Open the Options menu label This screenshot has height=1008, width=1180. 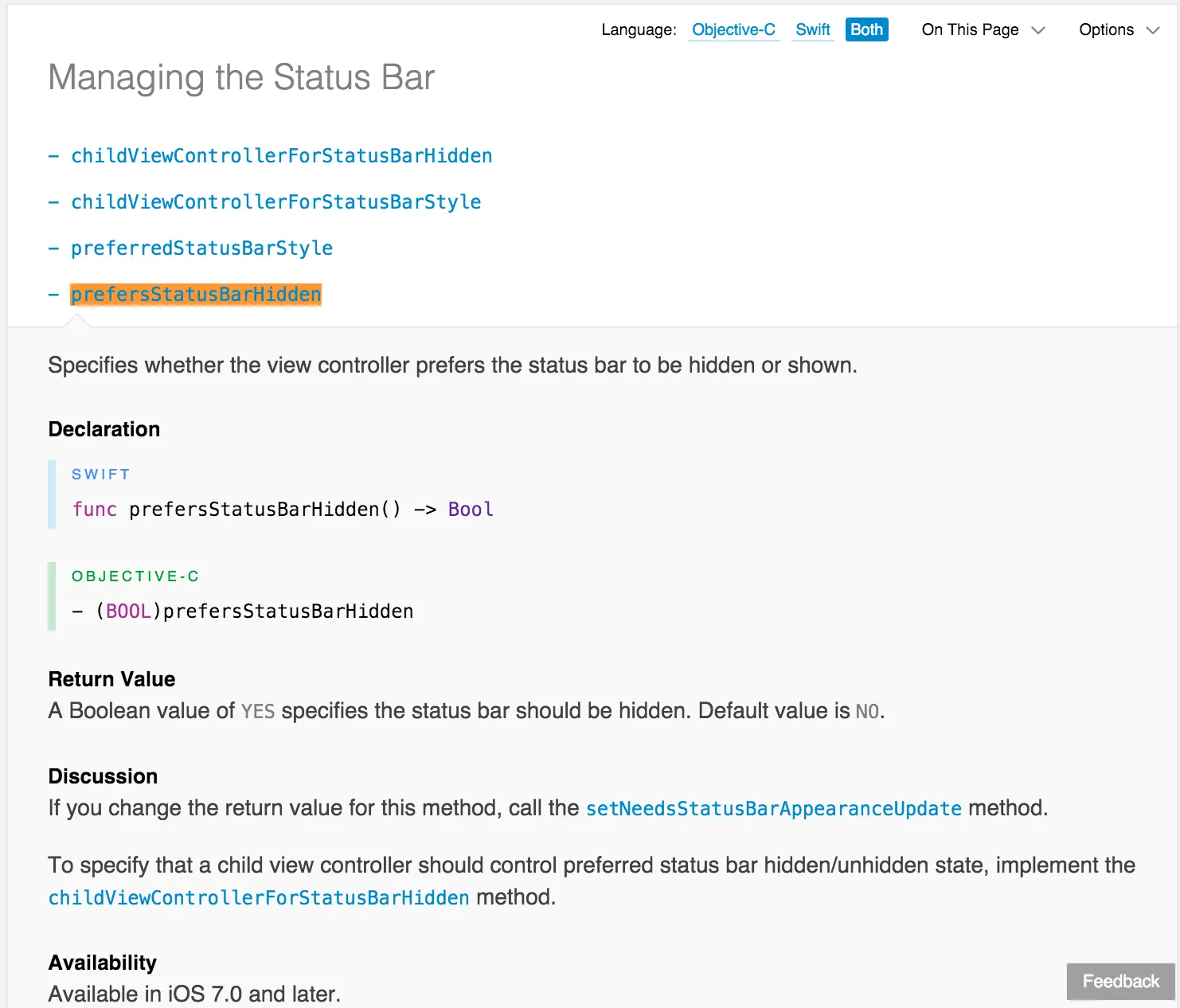click(x=1106, y=30)
